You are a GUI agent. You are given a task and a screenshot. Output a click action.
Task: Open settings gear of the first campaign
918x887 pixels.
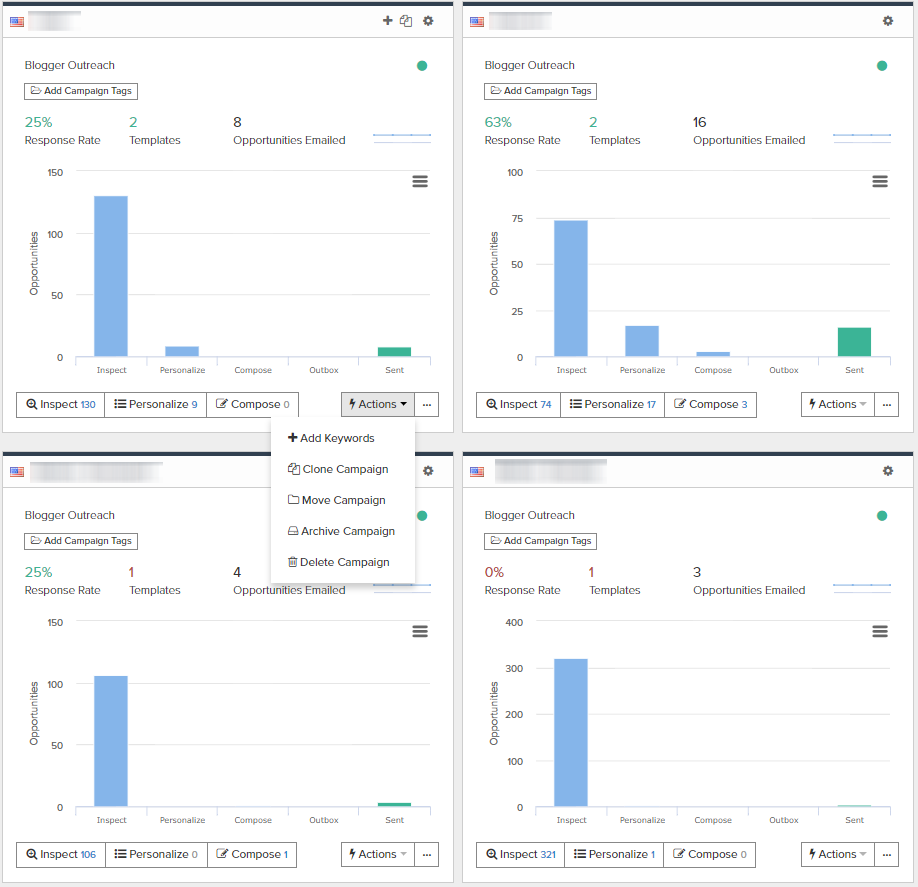[x=429, y=21]
